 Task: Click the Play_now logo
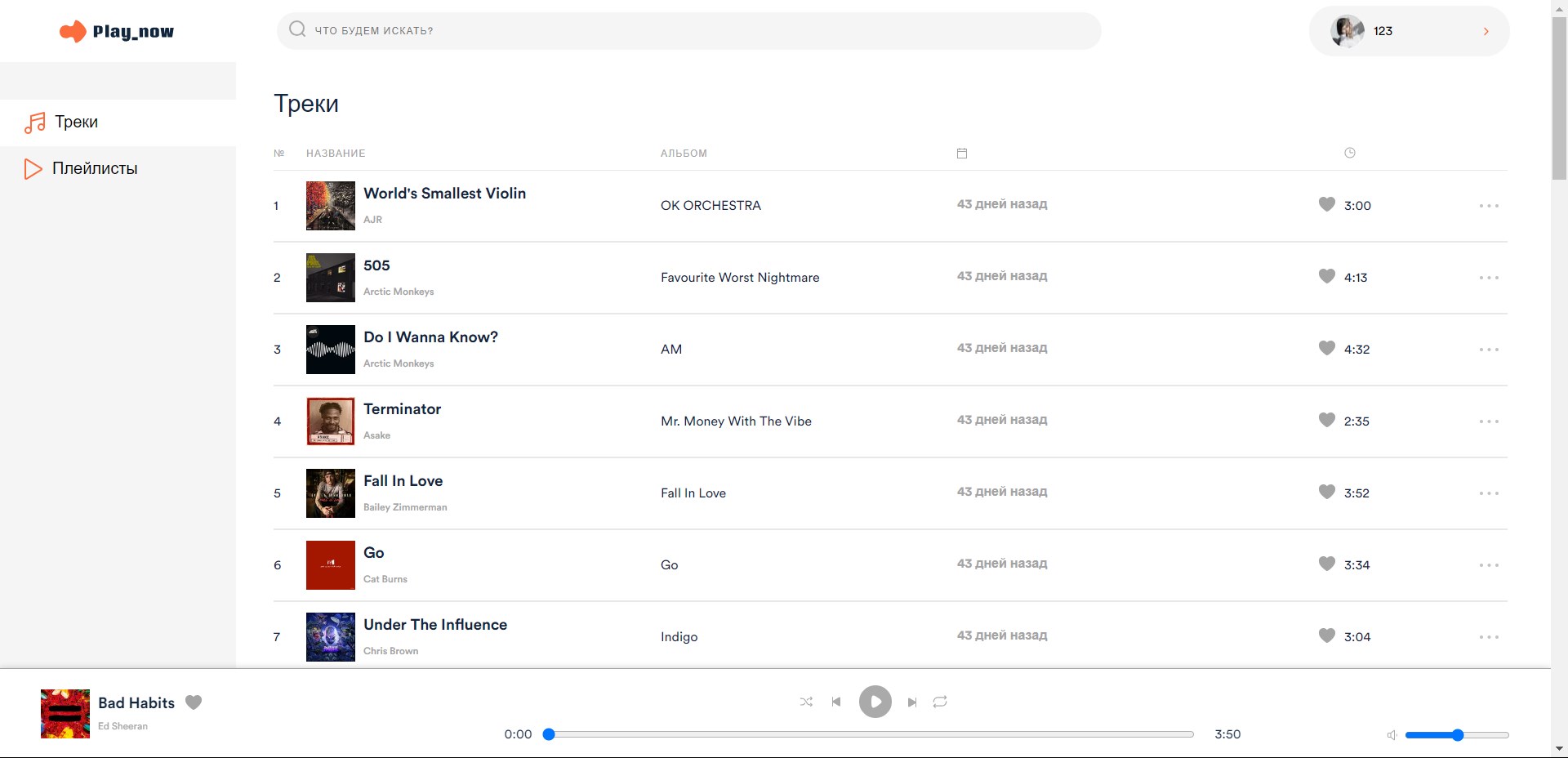[x=117, y=32]
